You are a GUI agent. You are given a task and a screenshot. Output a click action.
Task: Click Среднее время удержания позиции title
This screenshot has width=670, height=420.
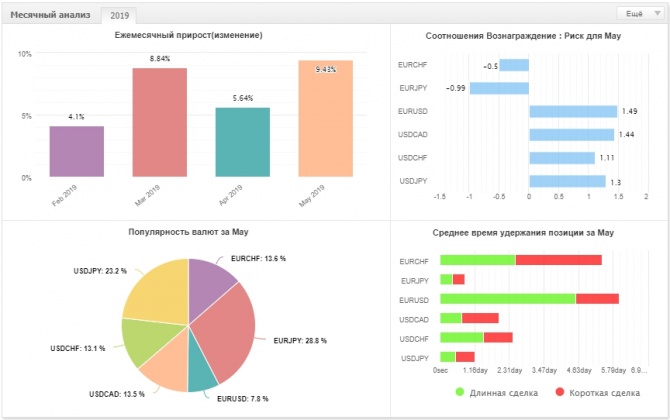[523, 233]
